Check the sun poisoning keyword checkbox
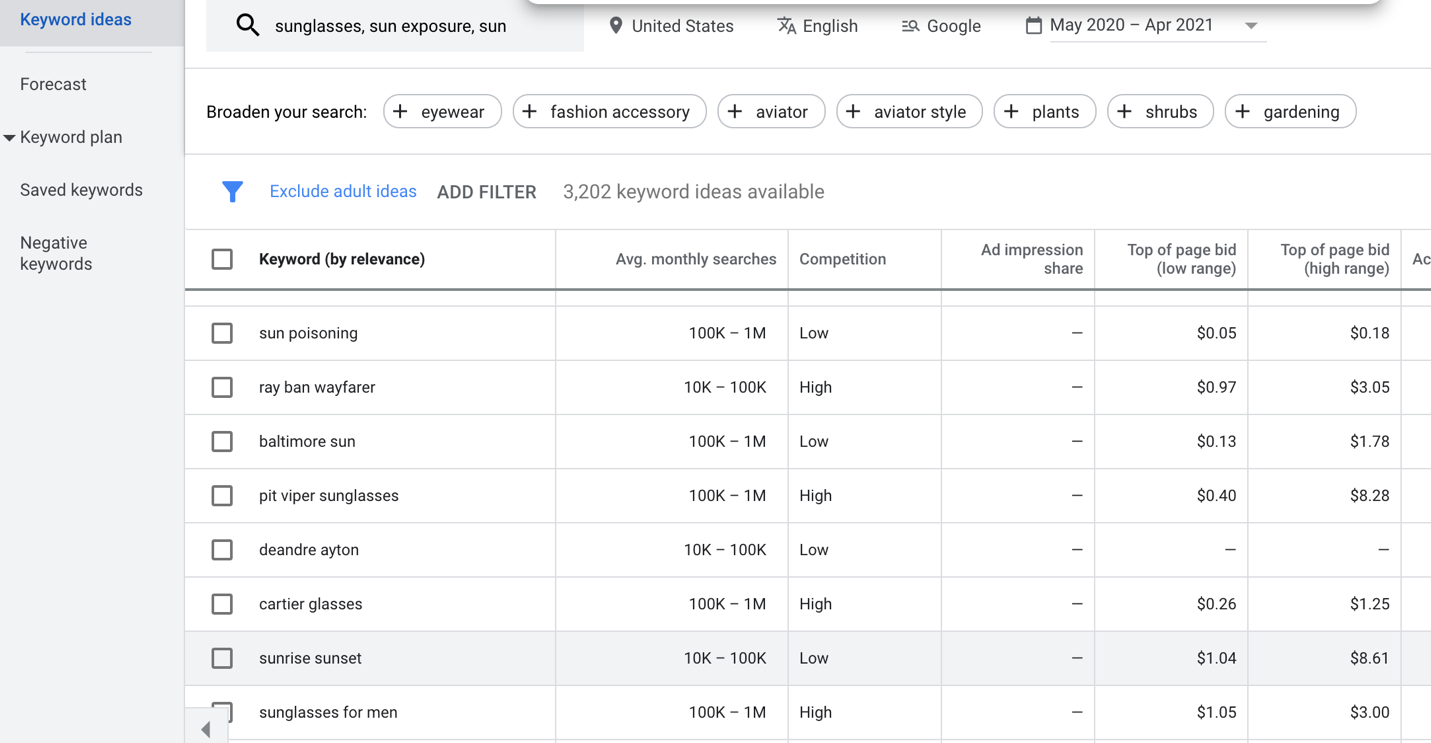This screenshot has height=743, width=1431. pos(222,333)
